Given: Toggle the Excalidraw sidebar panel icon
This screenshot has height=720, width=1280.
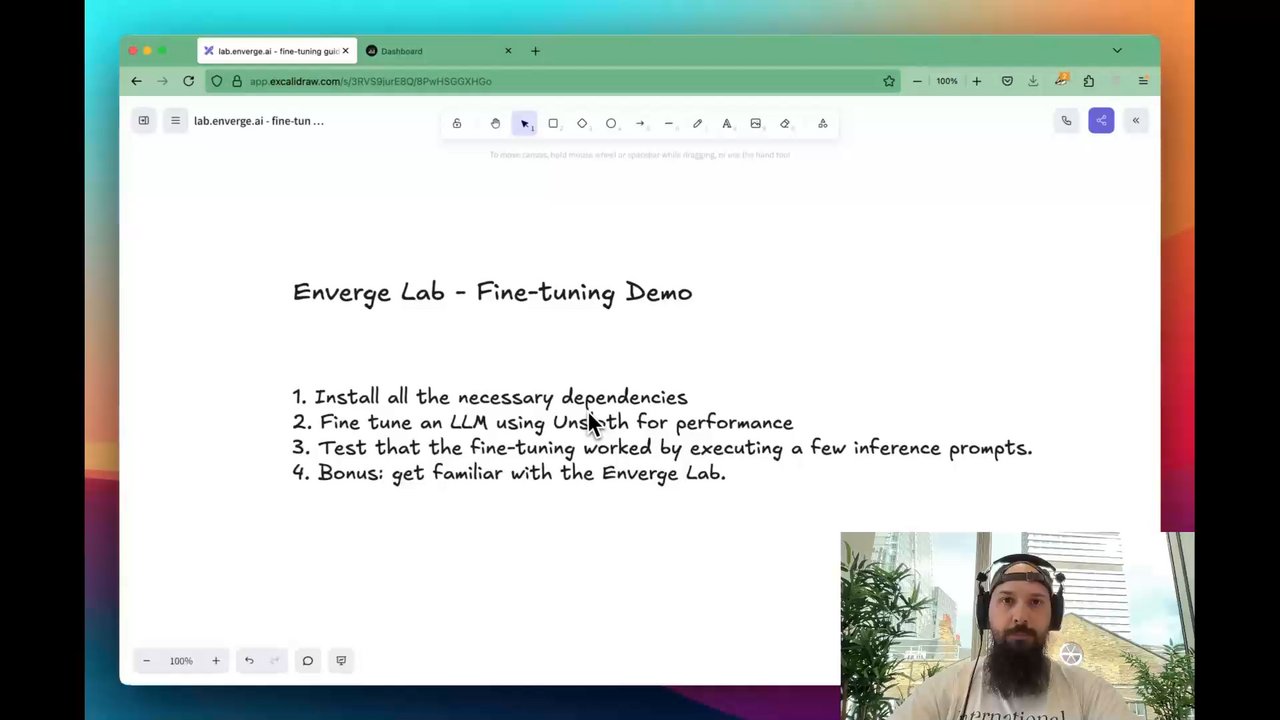Looking at the screenshot, I should (144, 121).
